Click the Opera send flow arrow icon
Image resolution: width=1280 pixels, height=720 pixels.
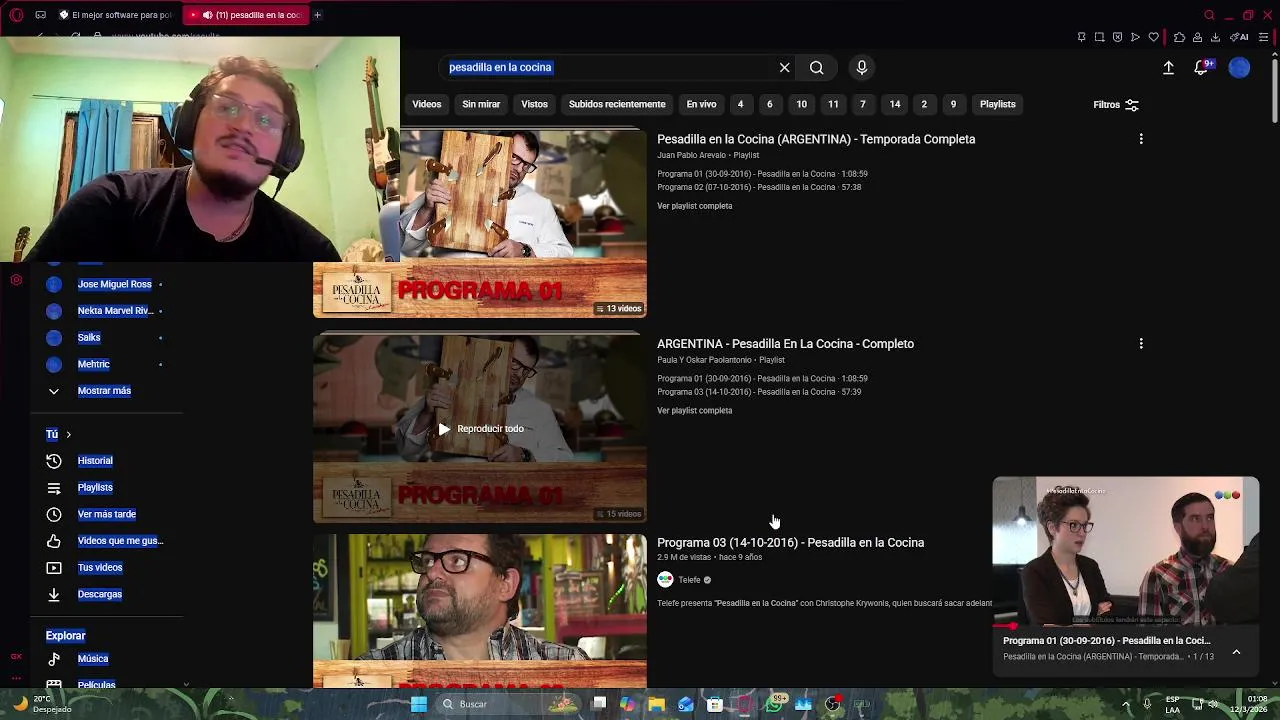tap(1135, 37)
